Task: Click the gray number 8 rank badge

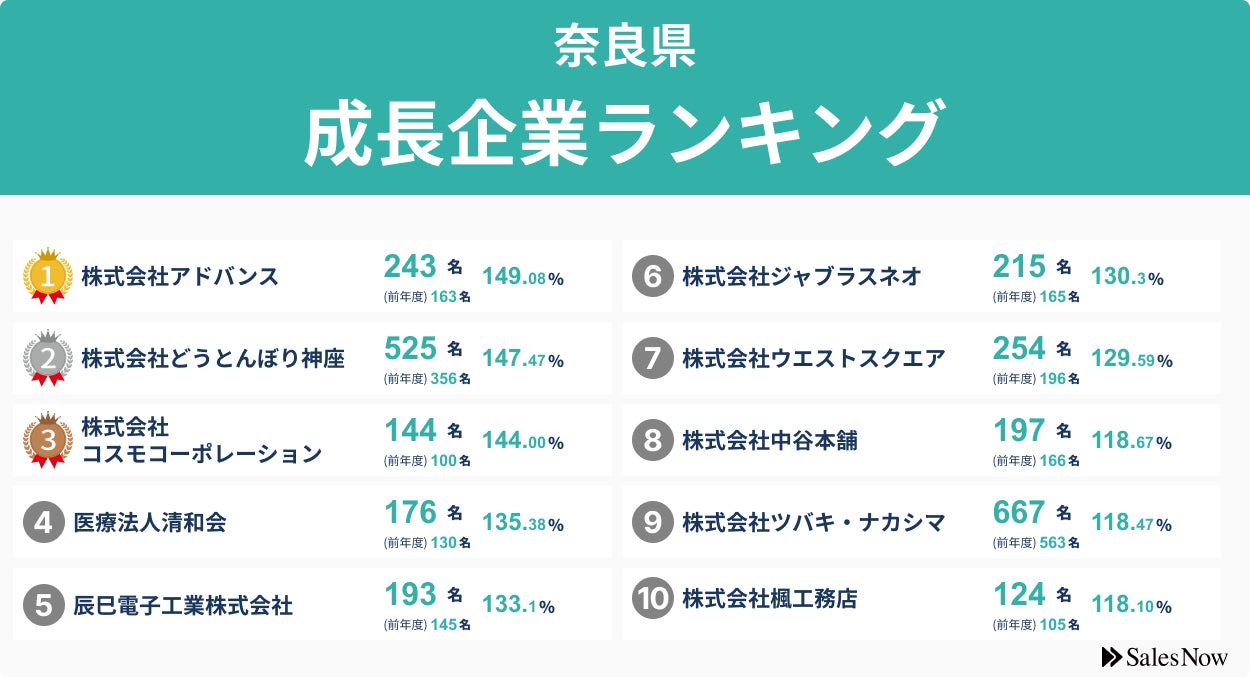Action: point(653,440)
